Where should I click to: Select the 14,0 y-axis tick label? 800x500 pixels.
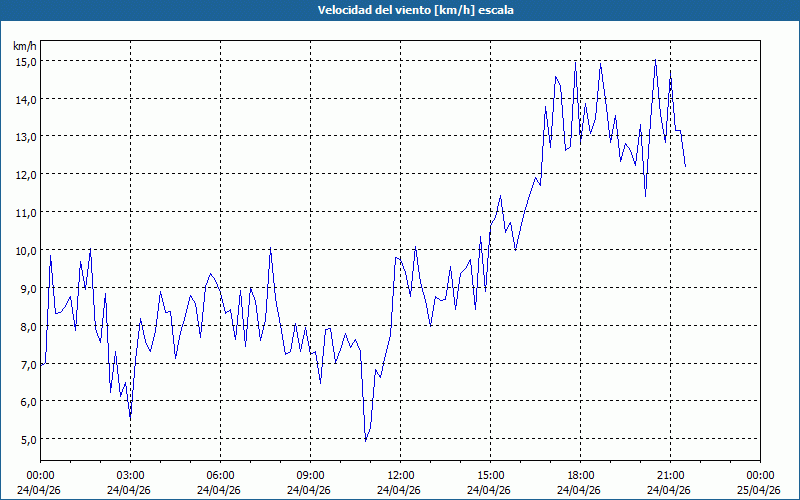(x=25, y=99)
